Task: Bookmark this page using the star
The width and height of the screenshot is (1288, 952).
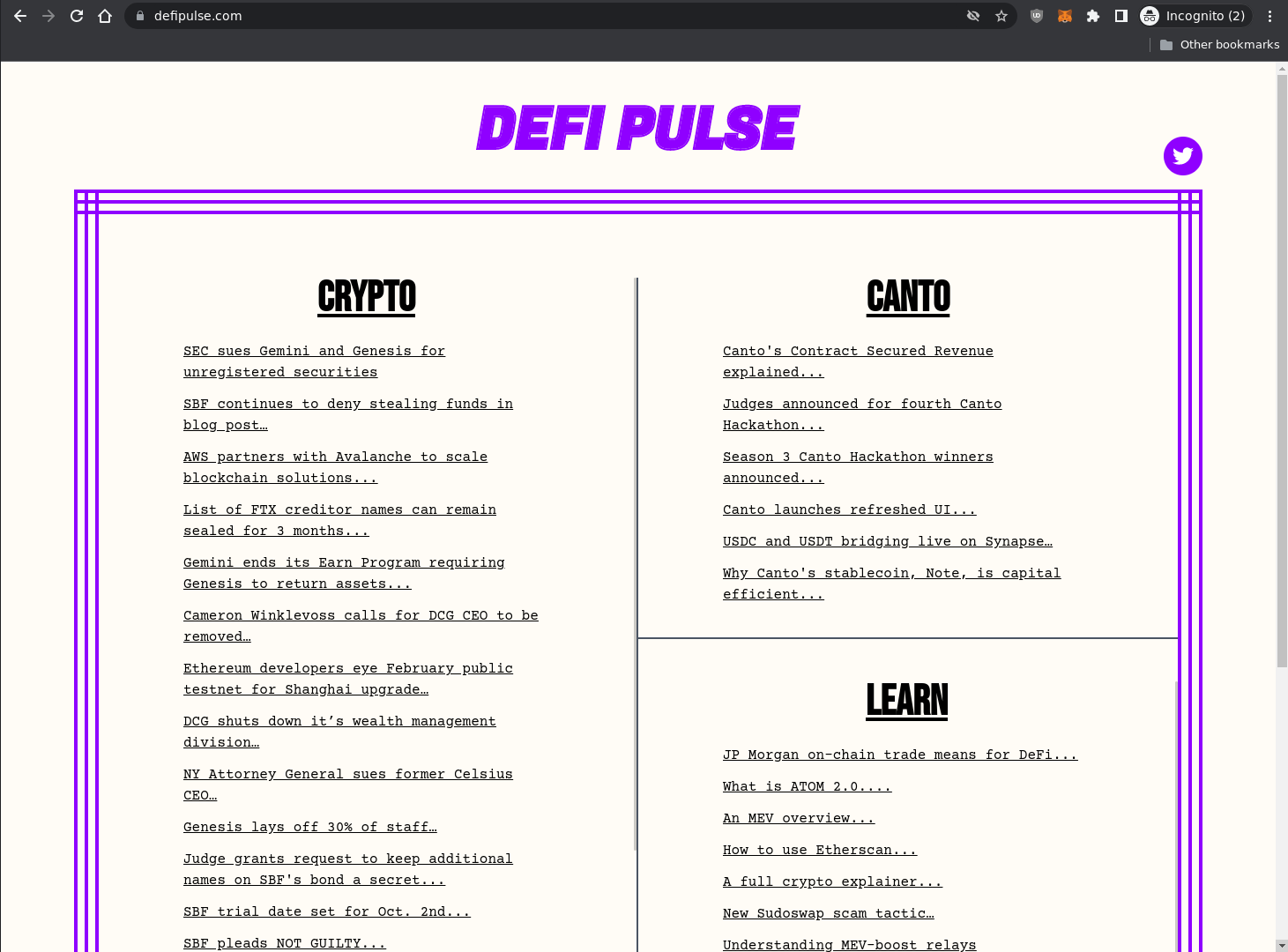Action: [1001, 15]
